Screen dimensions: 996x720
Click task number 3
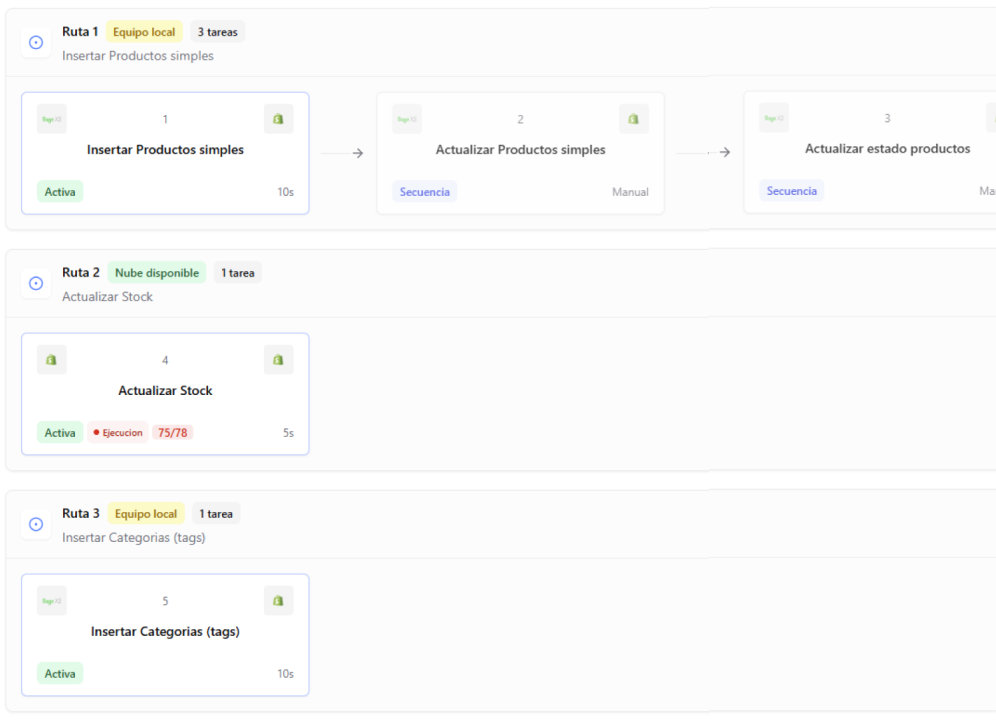coord(887,118)
